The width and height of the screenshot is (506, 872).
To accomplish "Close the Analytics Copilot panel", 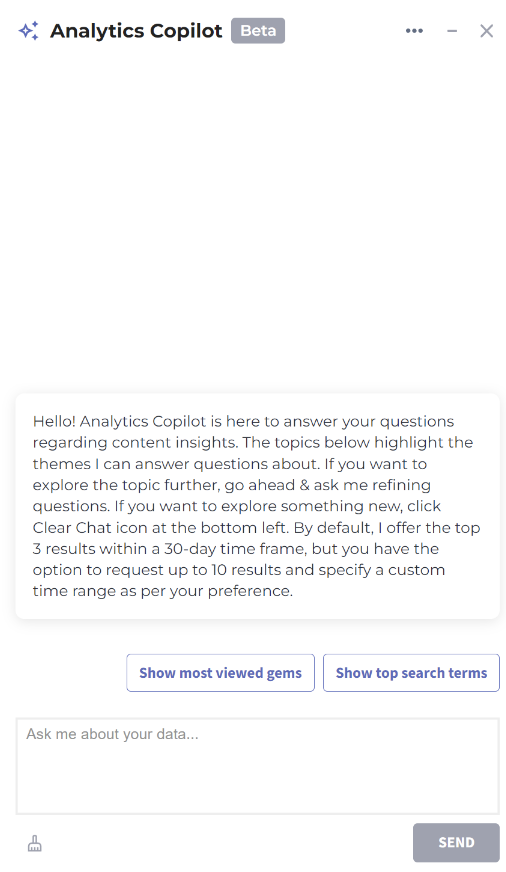I will point(487,31).
